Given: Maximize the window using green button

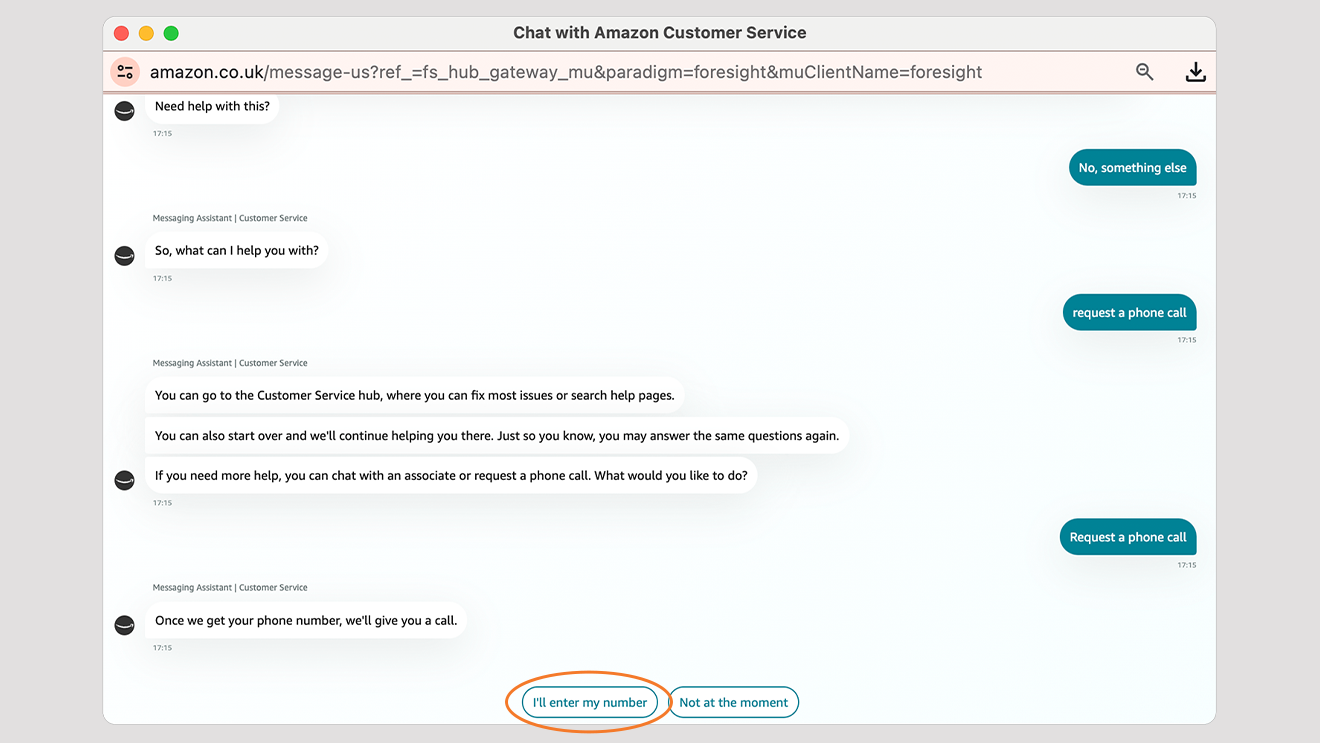Looking at the screenshot, I should pos(171,33).
